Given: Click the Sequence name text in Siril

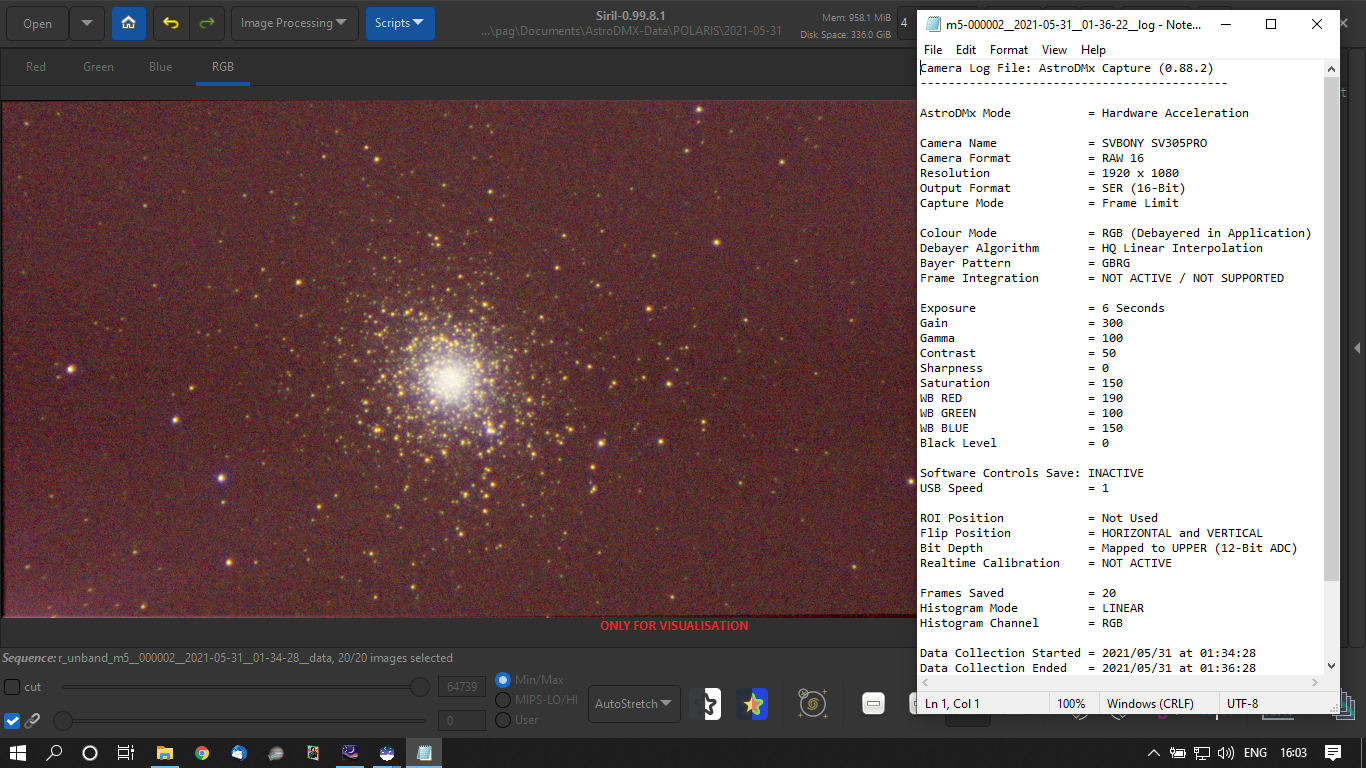Looking at the screenshot, I should pos(227,658).
